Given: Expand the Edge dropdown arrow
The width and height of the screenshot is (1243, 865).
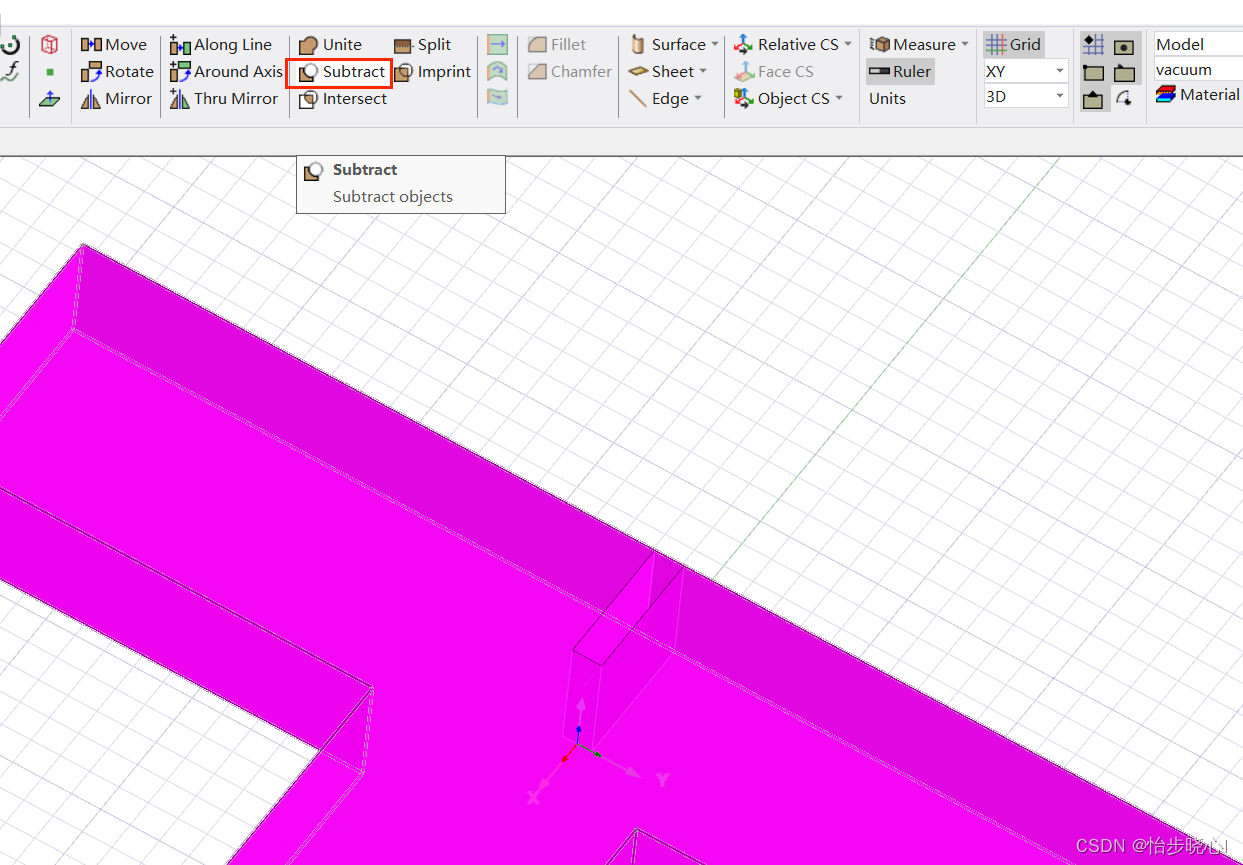Looking at the screenshot, I should [x=698, y=99].
